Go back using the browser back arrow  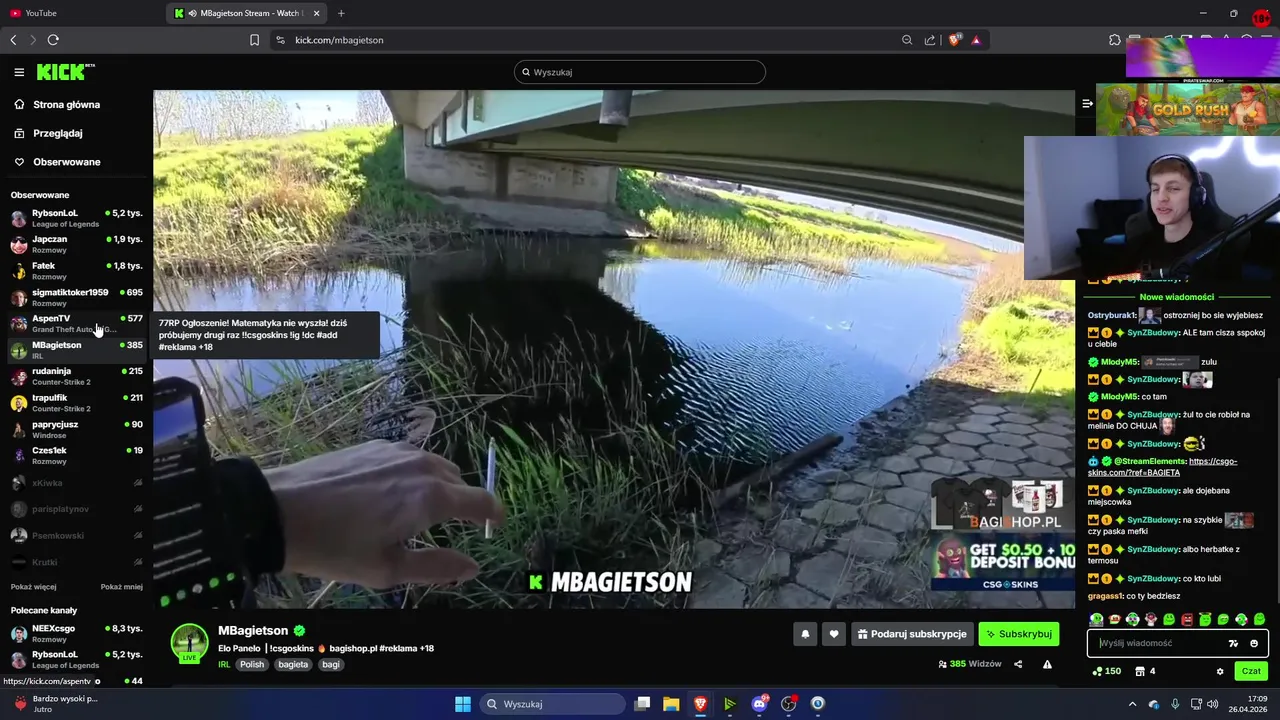13,40
